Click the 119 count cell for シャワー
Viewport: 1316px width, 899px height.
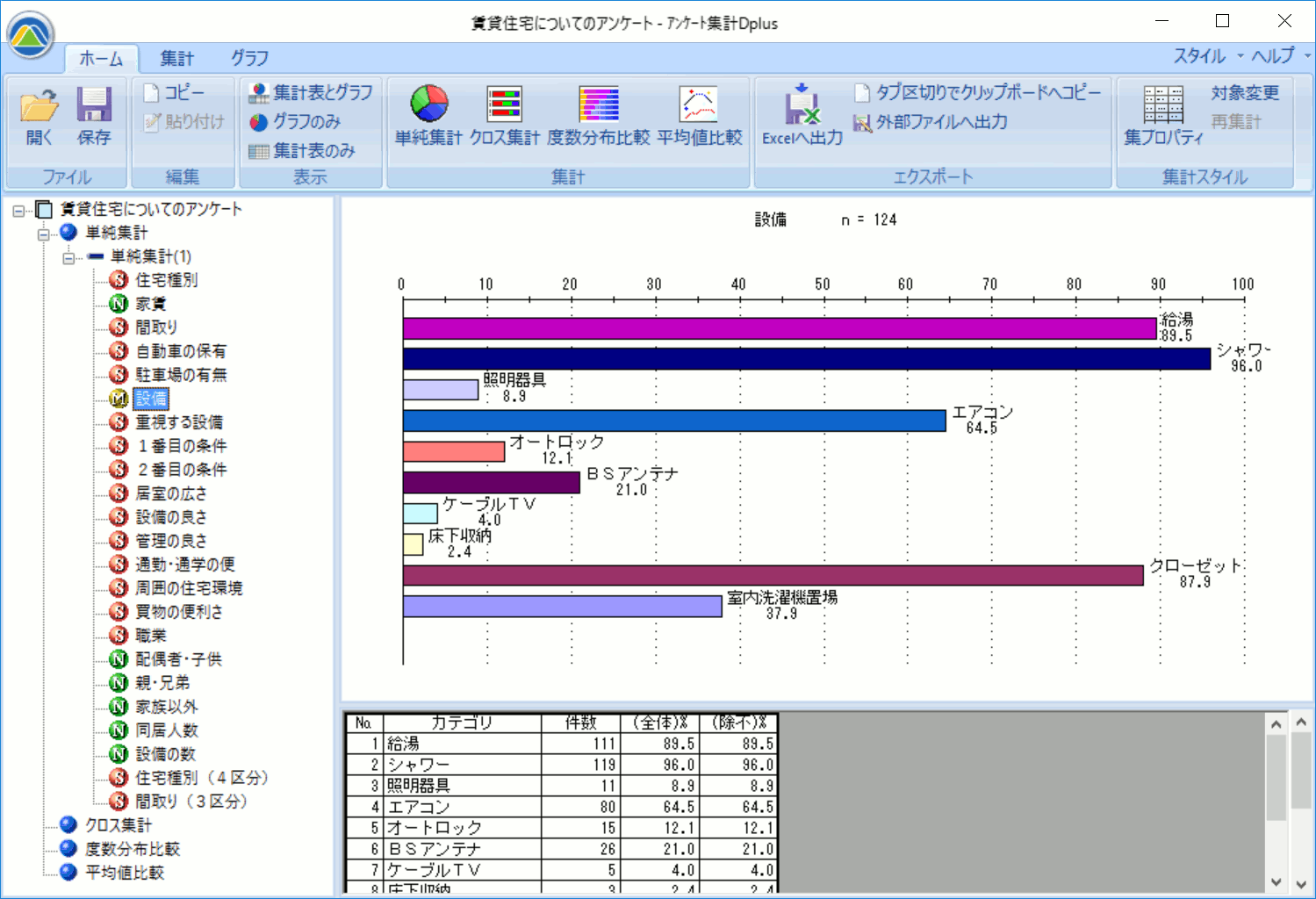pos(580,765)
